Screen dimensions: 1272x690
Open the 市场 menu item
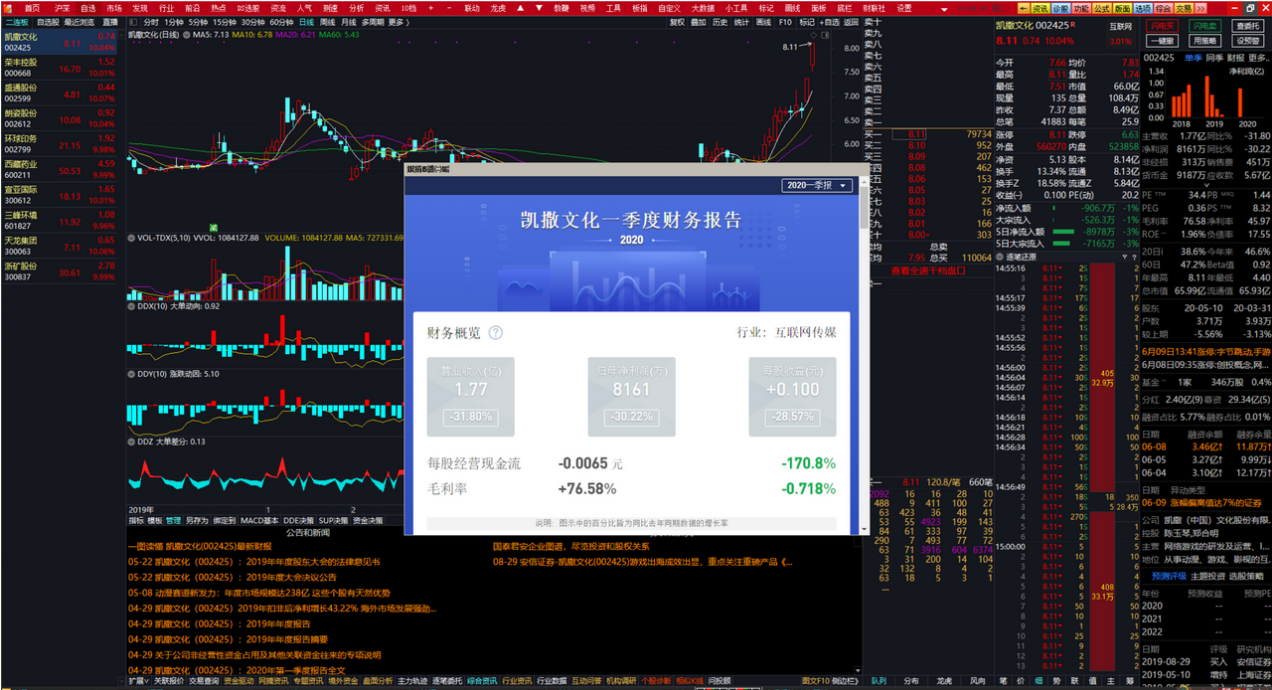[114, 7]
